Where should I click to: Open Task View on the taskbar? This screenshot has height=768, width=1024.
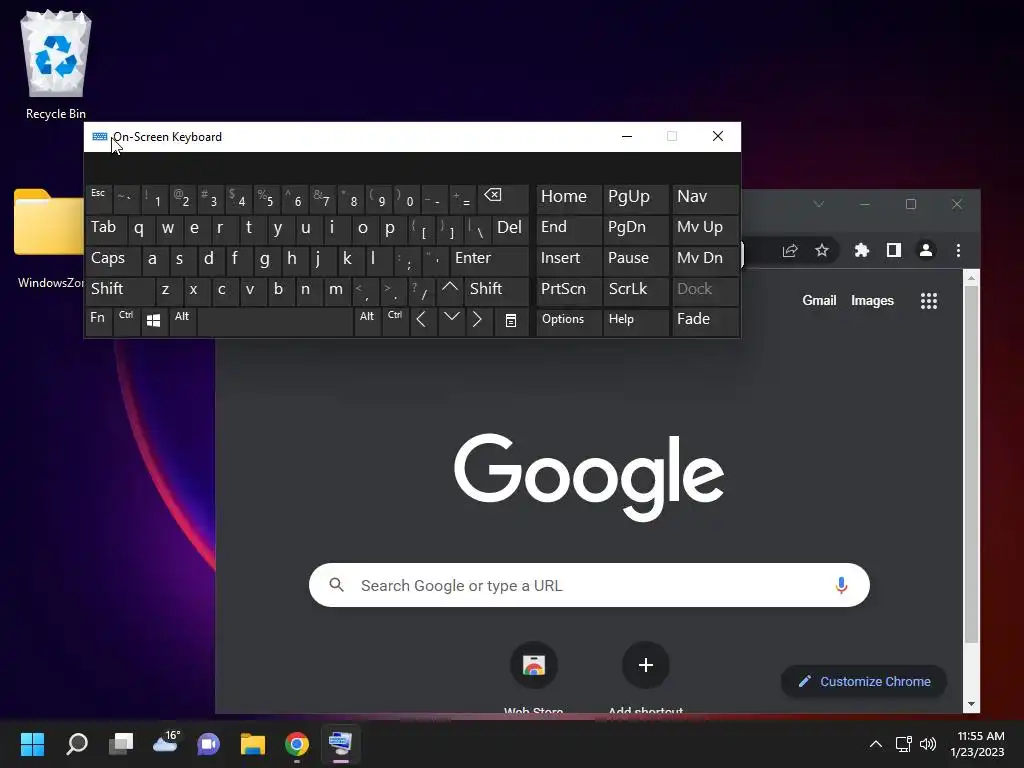tap(121, 744)
